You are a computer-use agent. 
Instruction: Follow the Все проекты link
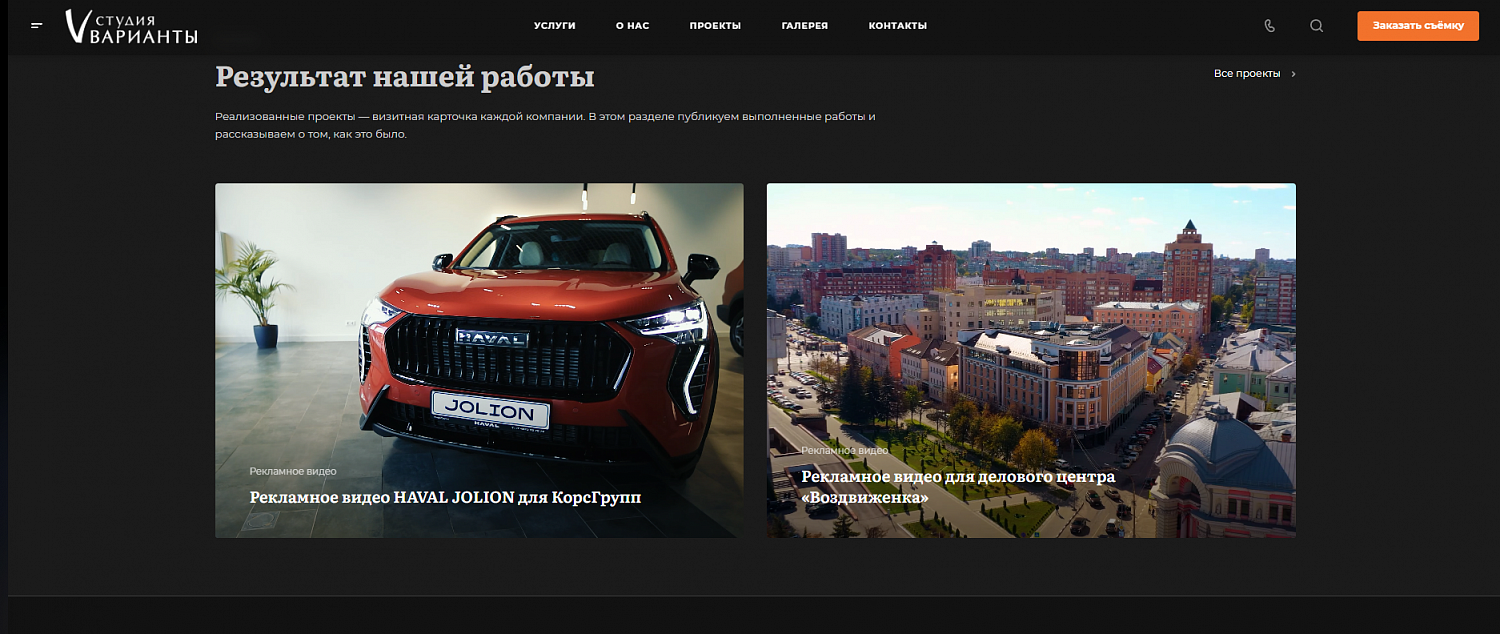[x=1246, y=74]
